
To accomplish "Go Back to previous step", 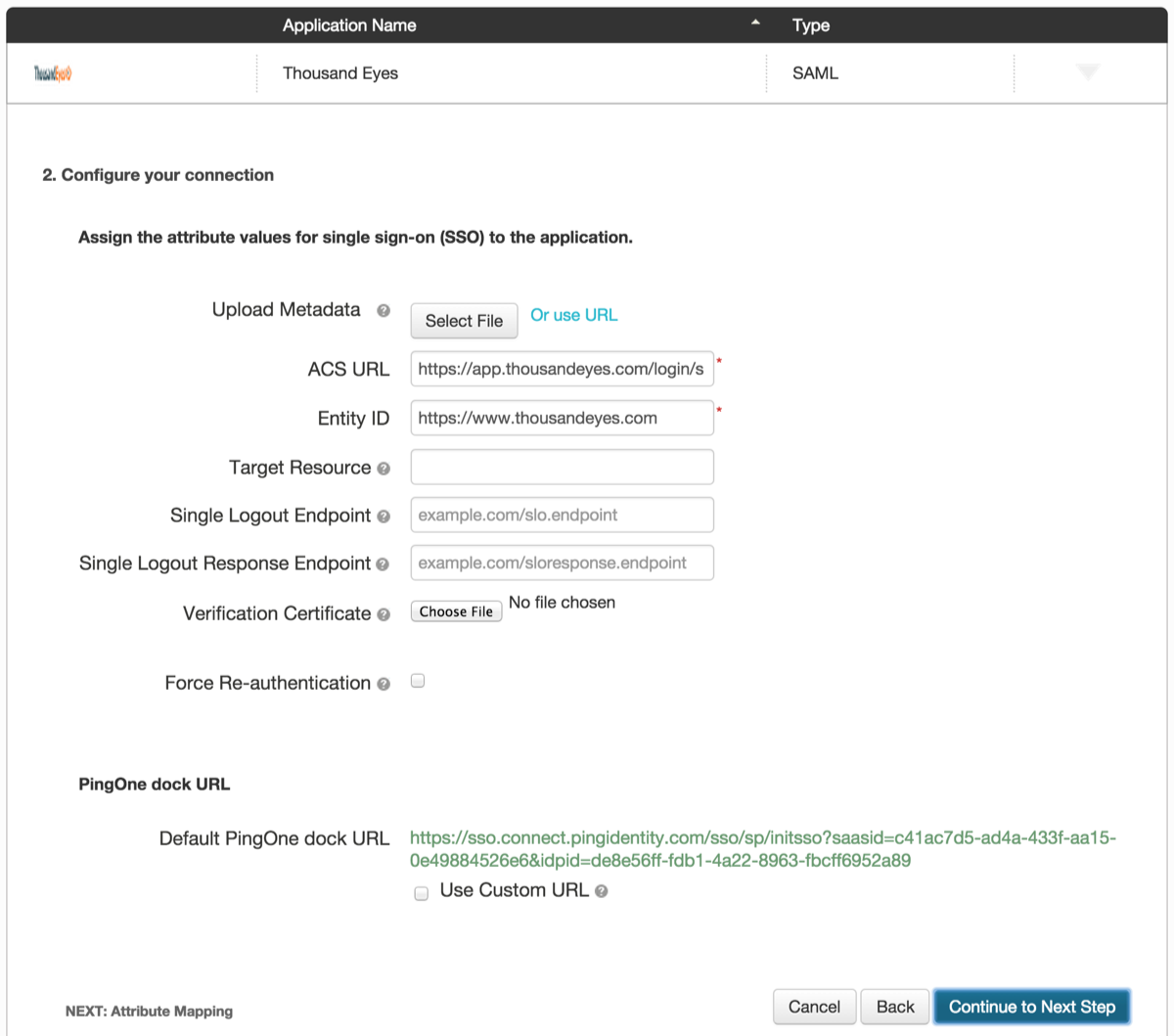I will click(x=895, y=1007).
